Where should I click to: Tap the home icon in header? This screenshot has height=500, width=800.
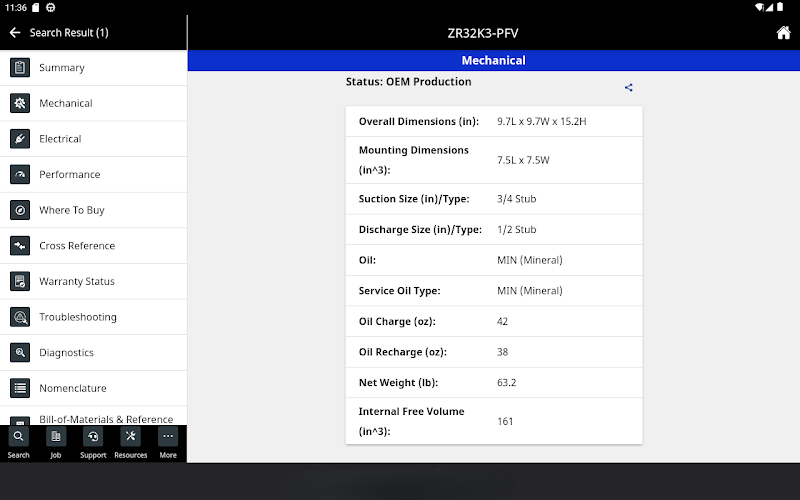pos(783,33)
